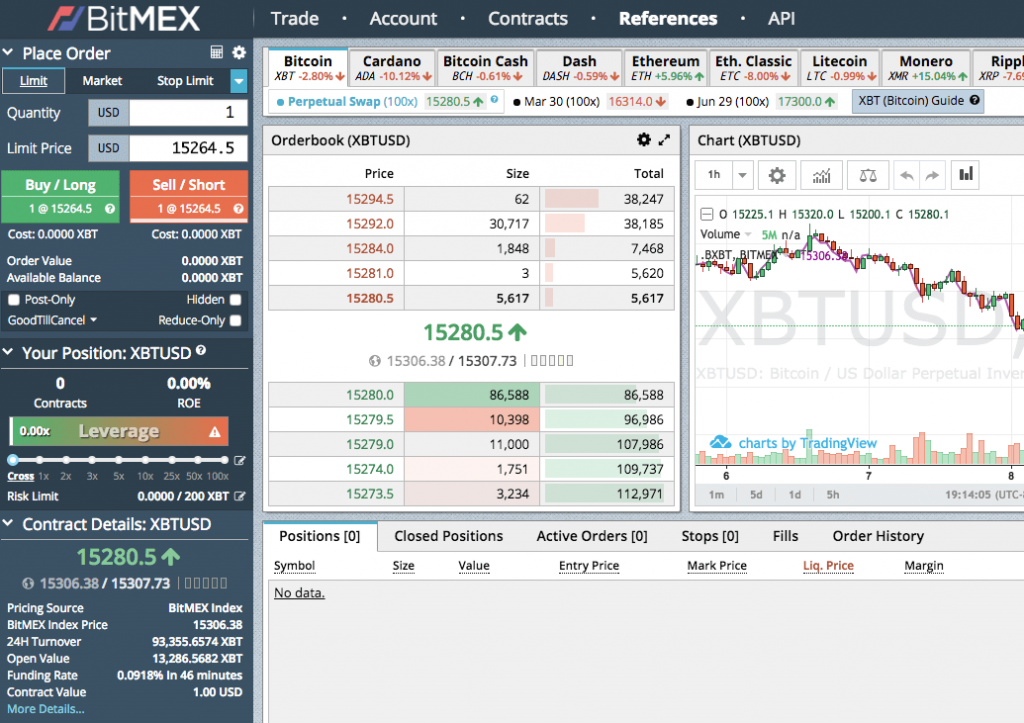Open the order calculator icon in Place Order

(217, 53)
